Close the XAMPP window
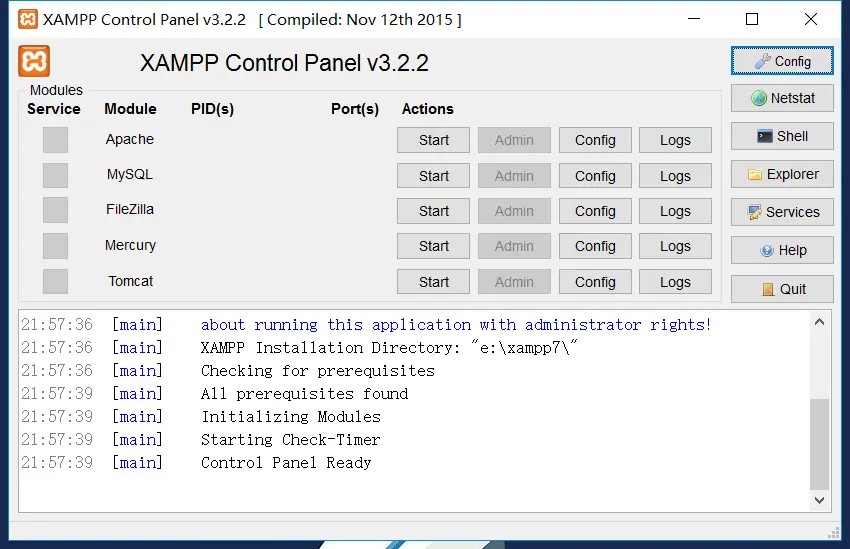Screen dimensions: 850x549 811,19
